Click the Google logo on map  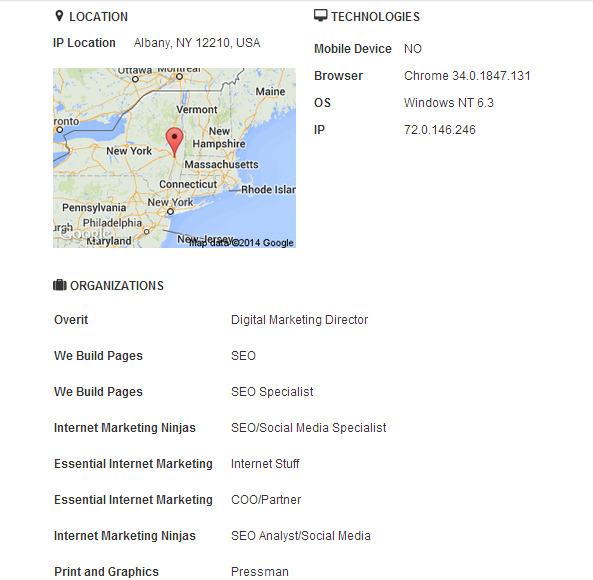click(85, 234)
